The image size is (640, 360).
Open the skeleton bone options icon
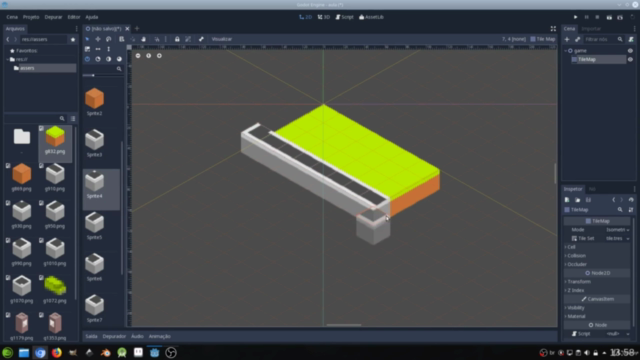(201, 39)
